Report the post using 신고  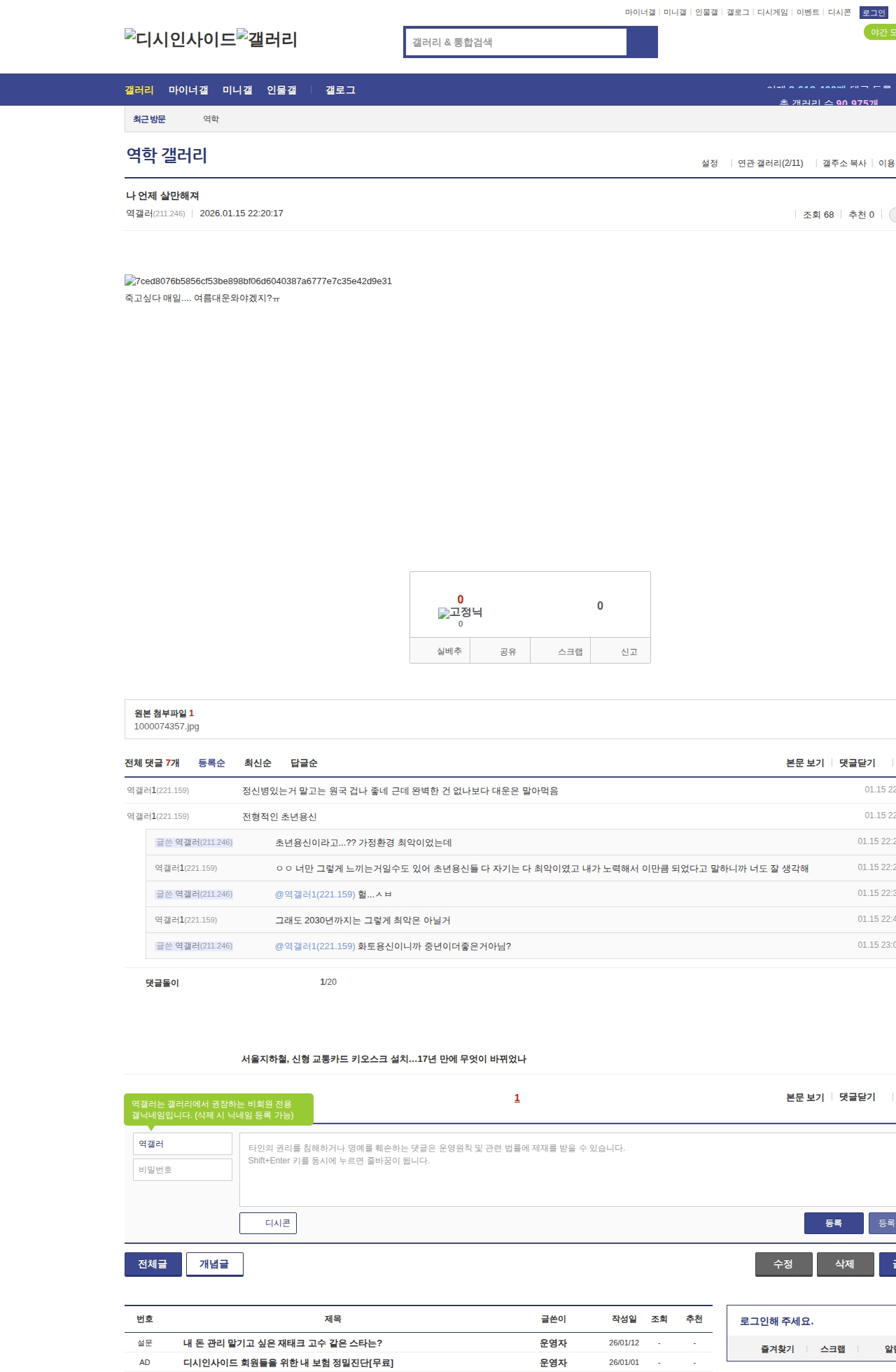click(x=629, y=652)
